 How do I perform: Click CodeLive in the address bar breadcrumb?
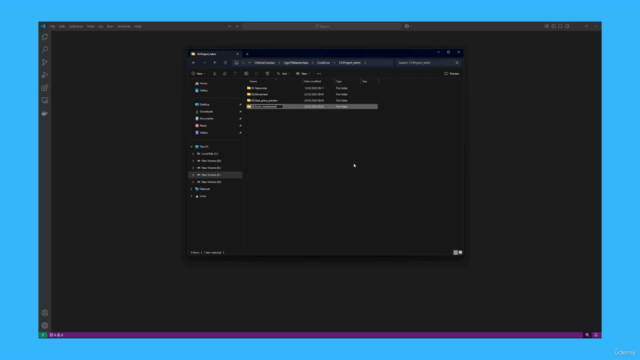[324, 63]
